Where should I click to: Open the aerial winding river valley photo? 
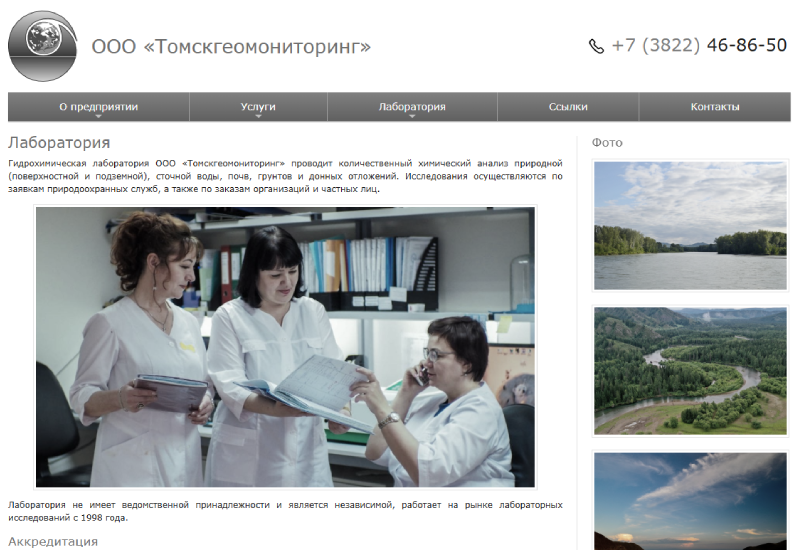[690, 371]
